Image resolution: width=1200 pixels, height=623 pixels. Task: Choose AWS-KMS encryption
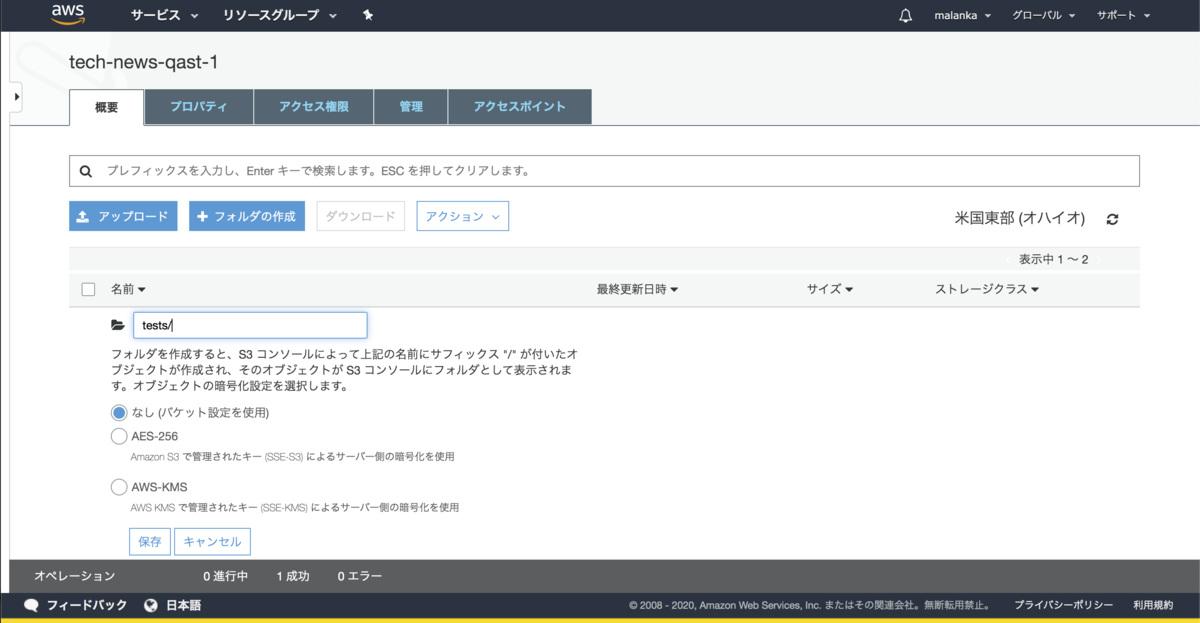120,487
